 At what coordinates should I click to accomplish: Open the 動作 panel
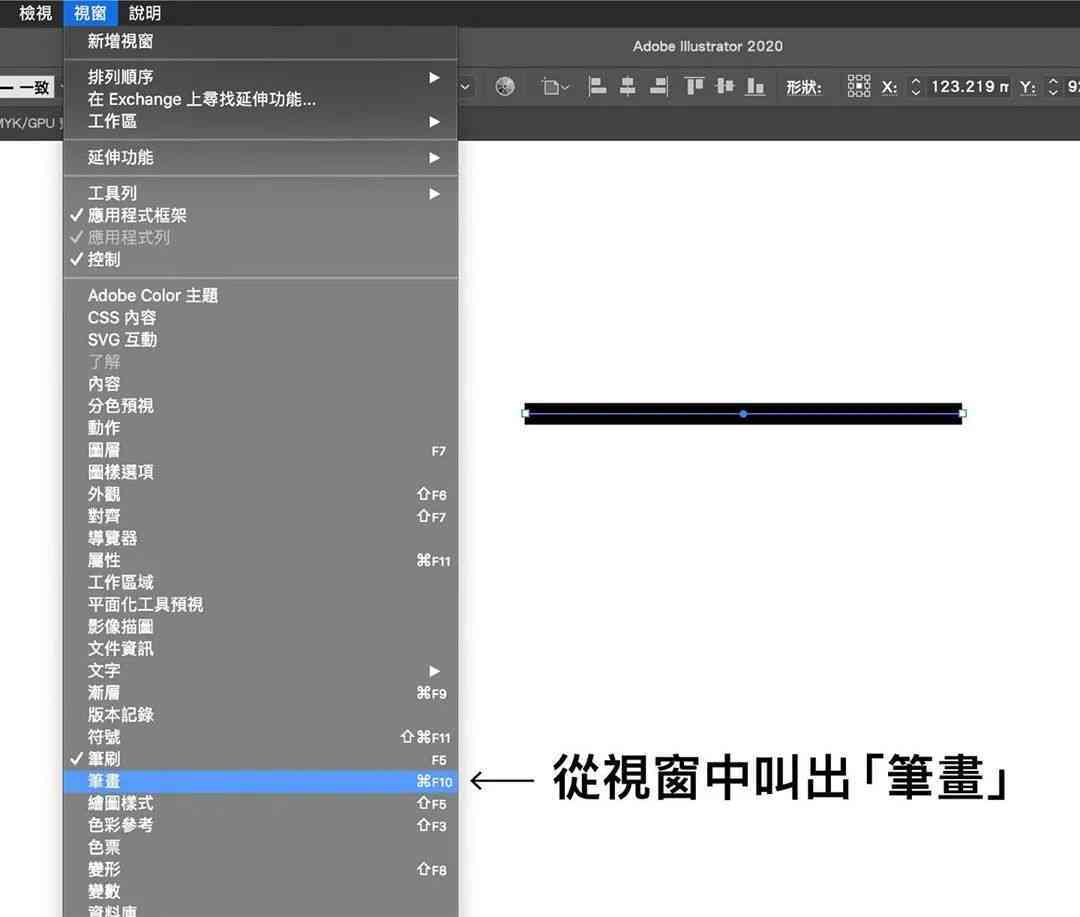260,428
